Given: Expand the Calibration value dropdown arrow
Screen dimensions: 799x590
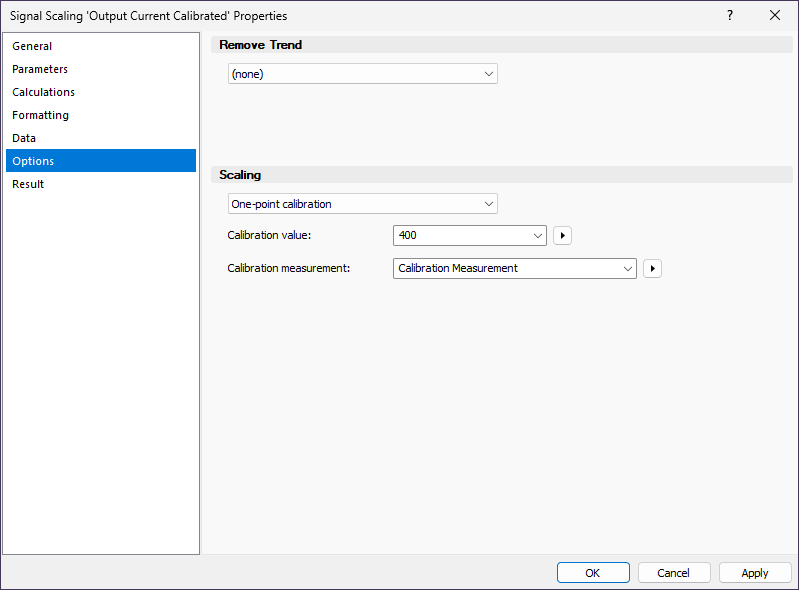Looking at the screenshot, I should (x=538, y=236).
